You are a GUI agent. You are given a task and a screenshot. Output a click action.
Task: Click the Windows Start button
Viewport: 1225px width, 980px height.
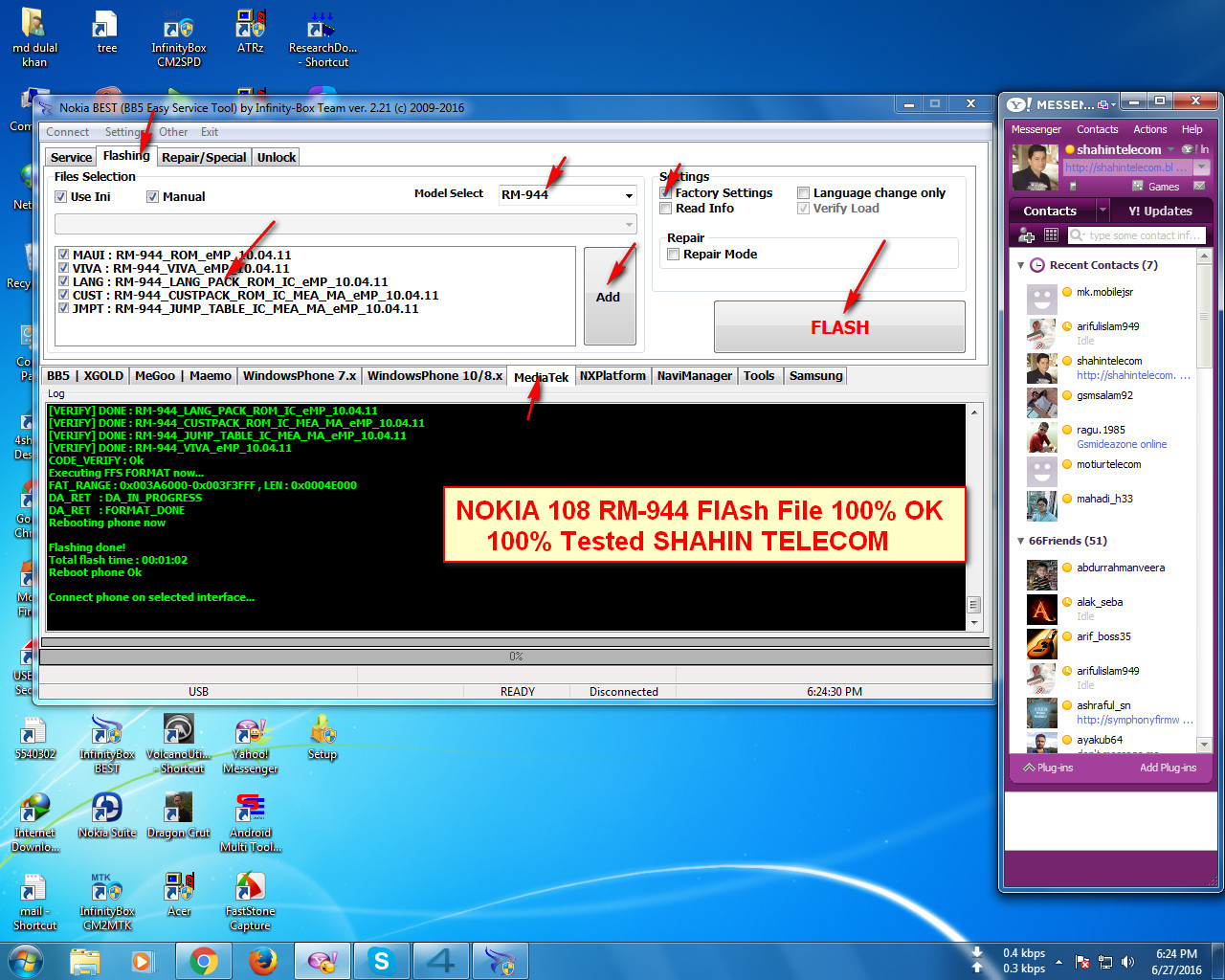pos(26,961)
